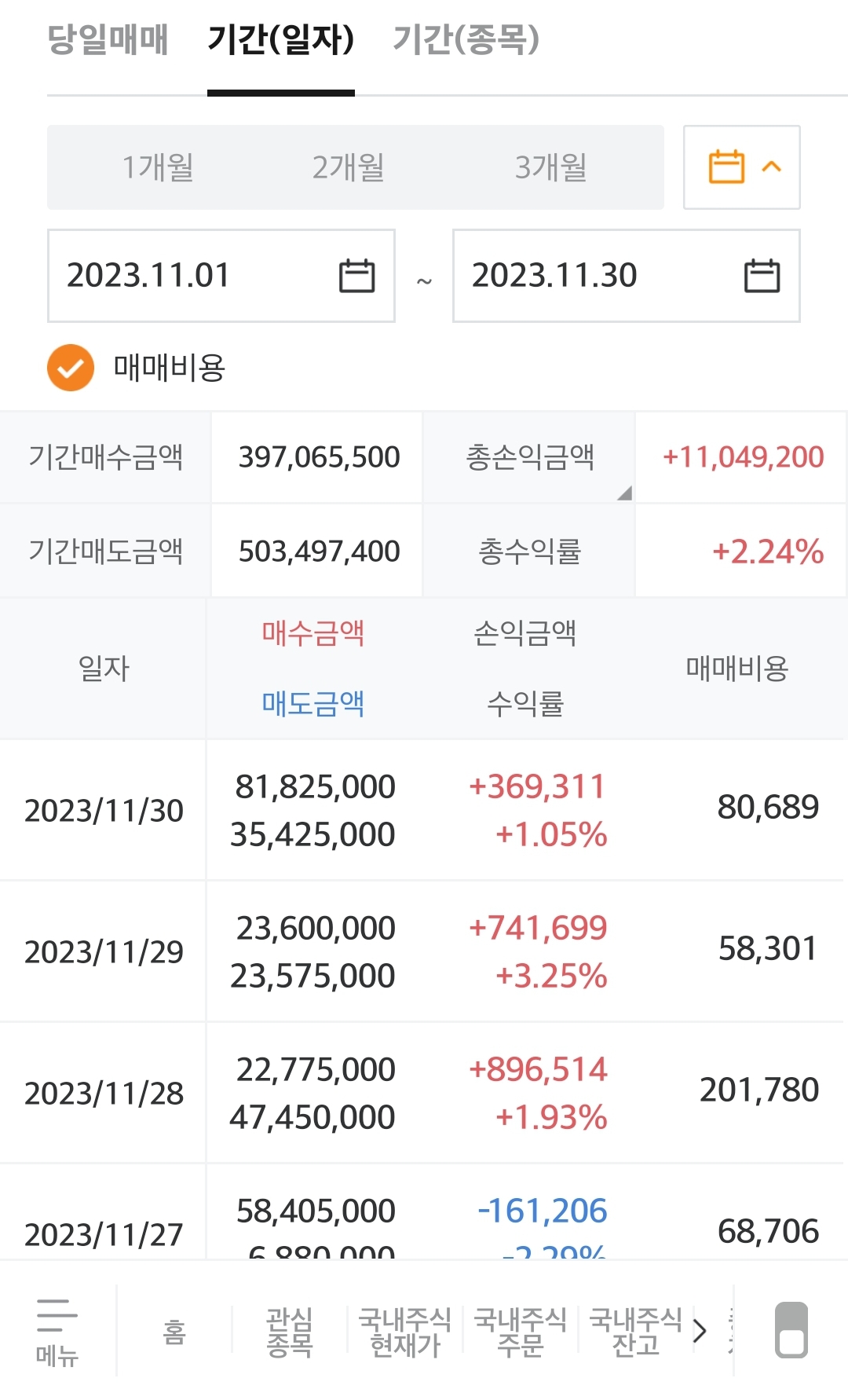This screenshot has width=848, height=1400.
Task: Switch to the 당일매매 tab
Action: pos(108,39)
